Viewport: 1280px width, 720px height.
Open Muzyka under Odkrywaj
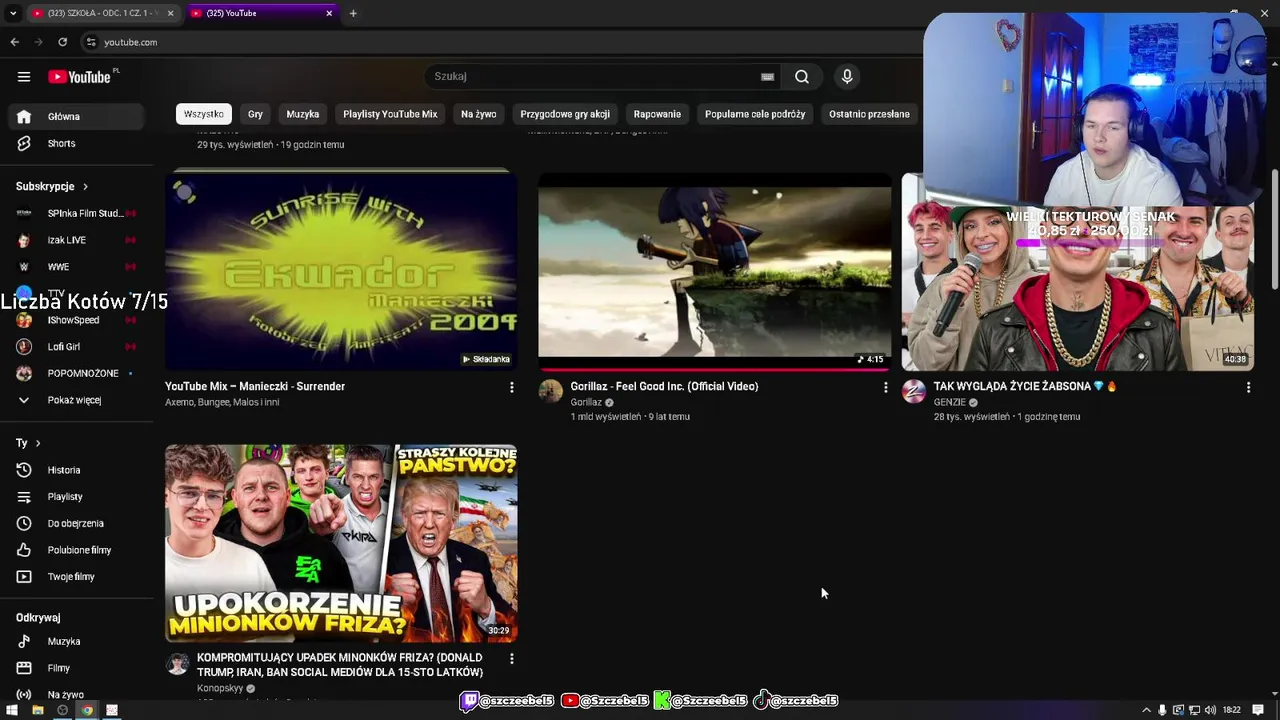click(x=78, y=642)
